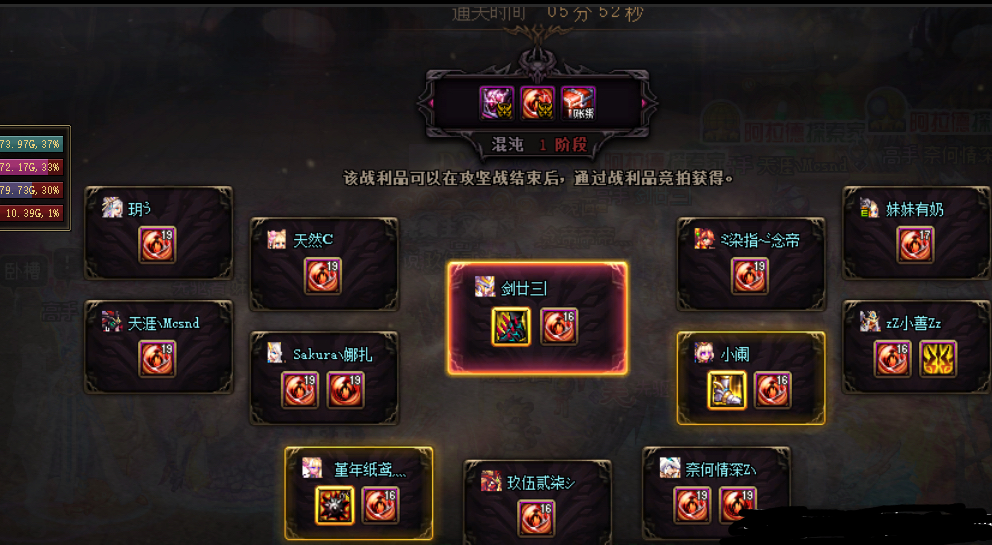
Task: Select the purple equipment loot icon at top
Action: click(x=497, y=103)
